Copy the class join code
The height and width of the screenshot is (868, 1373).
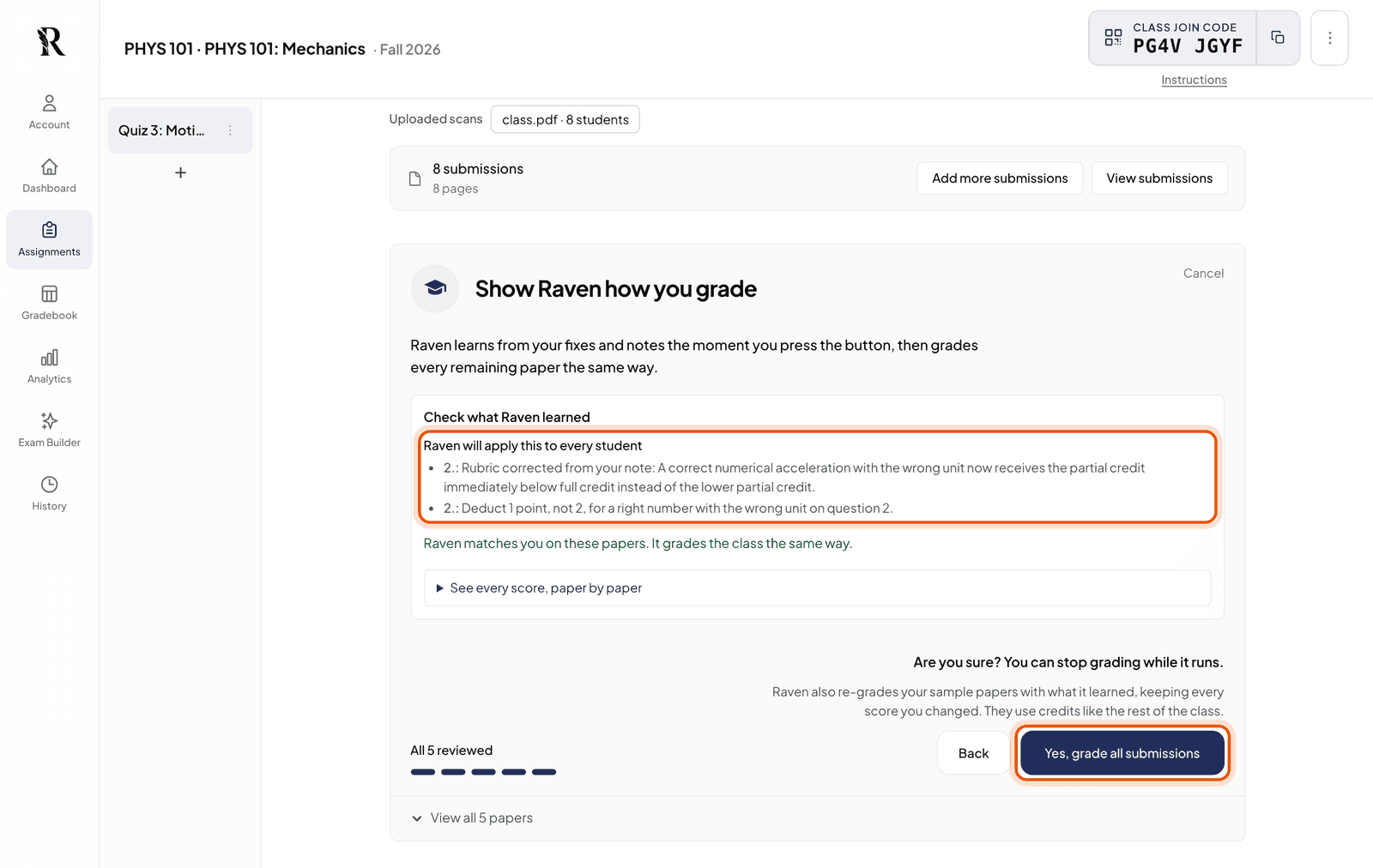(x=1278, y=38)
